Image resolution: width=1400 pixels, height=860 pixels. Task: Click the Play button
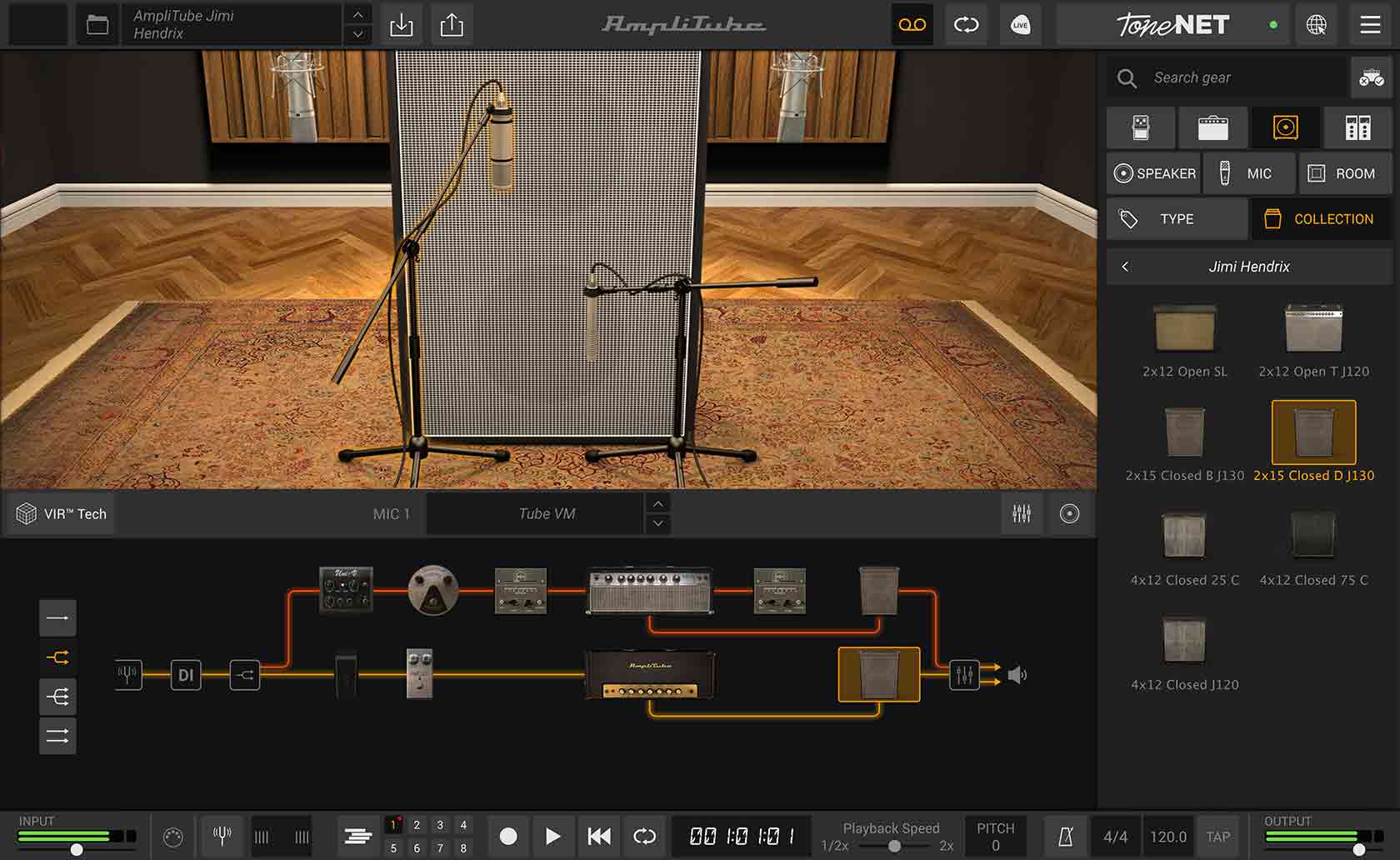pyautogui.click(x=552, y=836)
